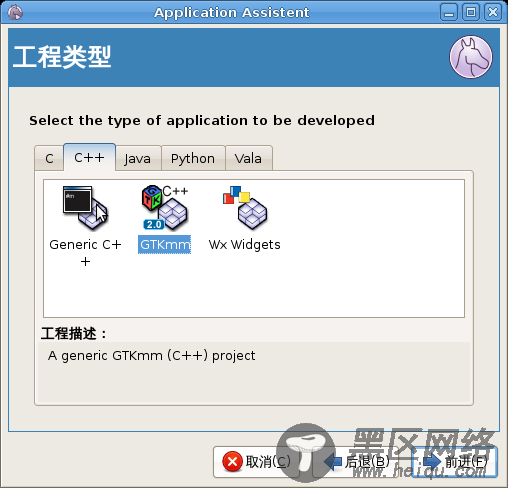Click the description 'A generic GTKmm (C++) project'
The height and width of the screenshot is (488, 508).
[152, 356]
